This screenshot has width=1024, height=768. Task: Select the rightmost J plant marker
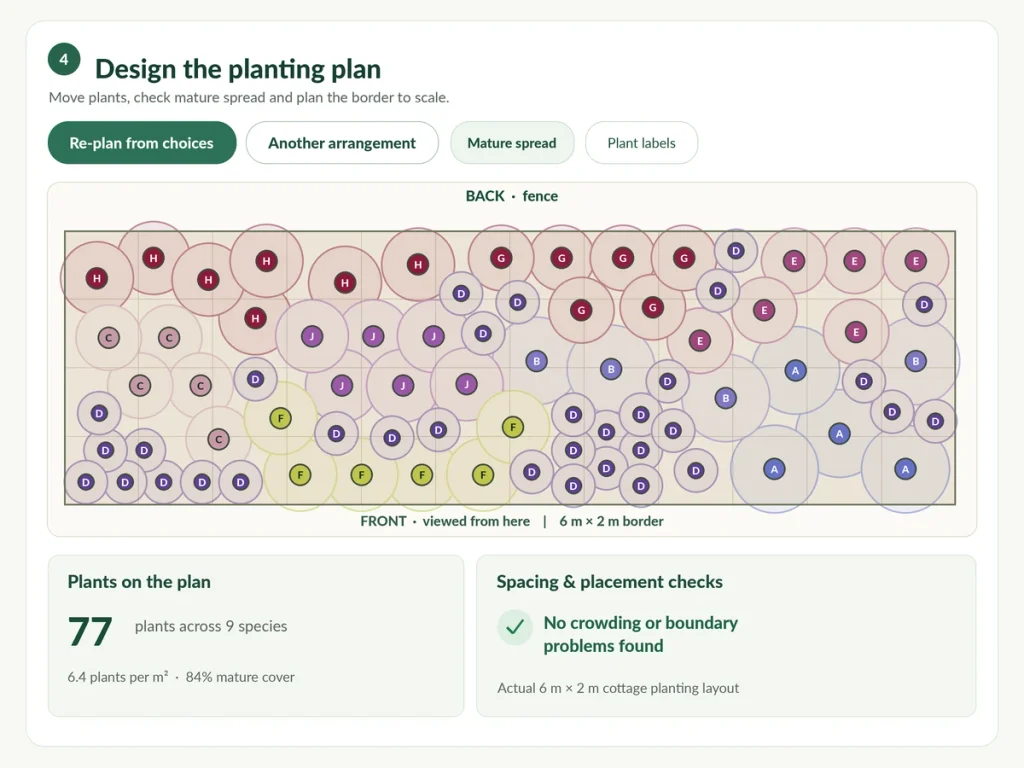[x=466, y=384]
